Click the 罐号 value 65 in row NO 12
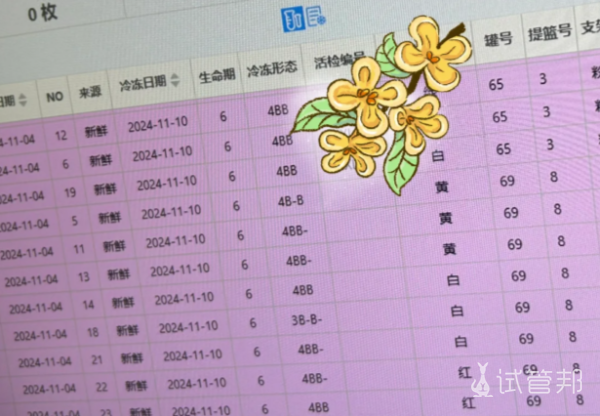Viewport: 600px width, 416px height. [496, 85]
